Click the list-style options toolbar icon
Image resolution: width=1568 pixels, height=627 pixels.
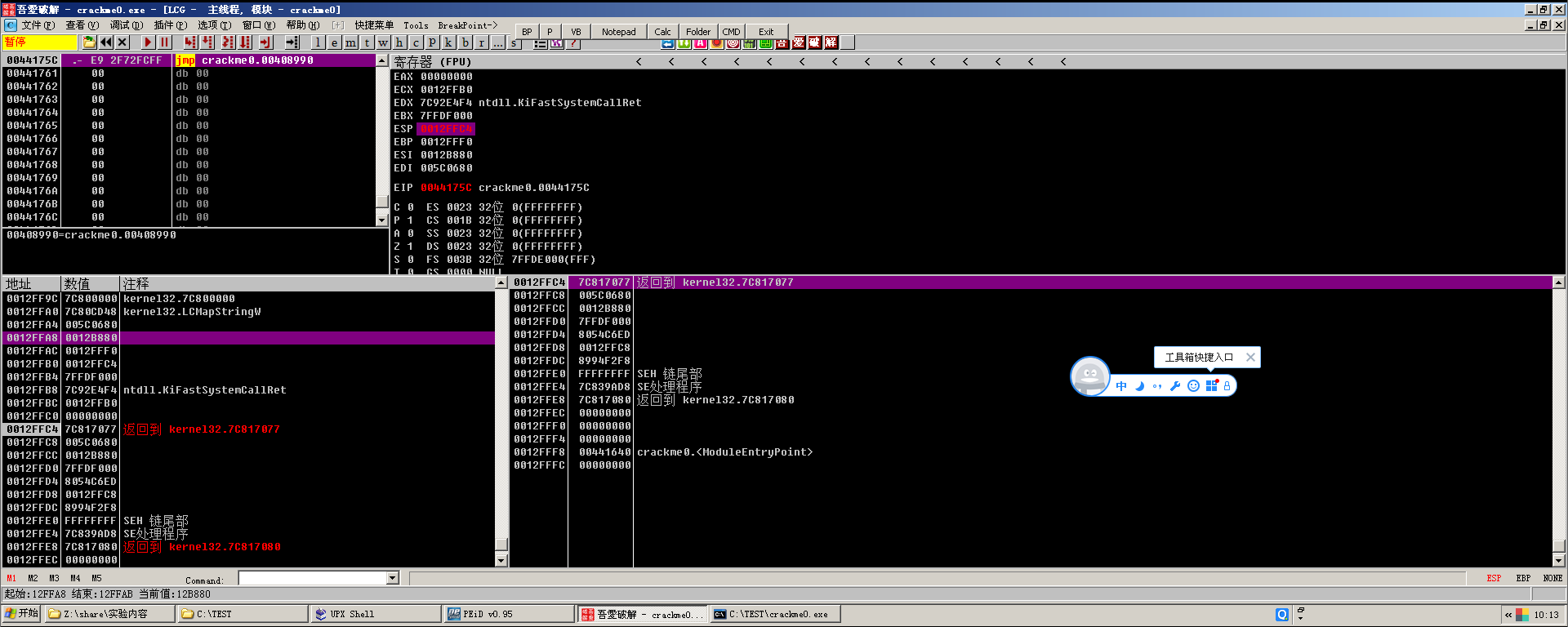pyautogui.click(x=540, y=43)
